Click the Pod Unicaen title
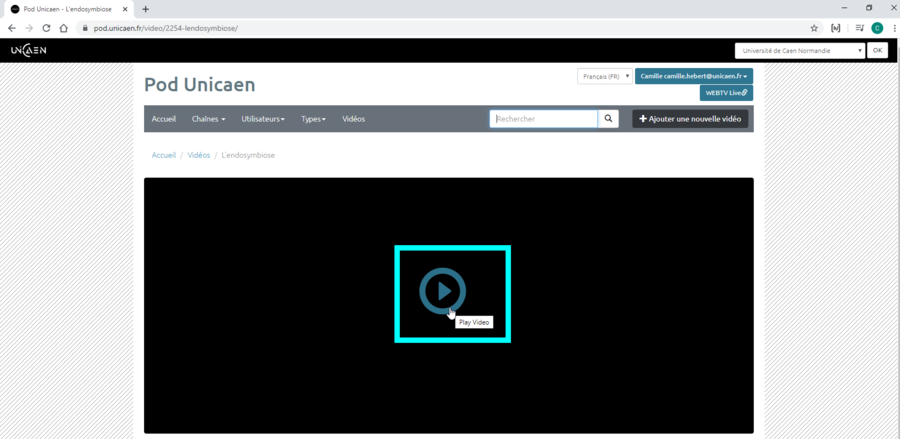The height and width of the screenshot is (439, 900). (x=200, y=85)
